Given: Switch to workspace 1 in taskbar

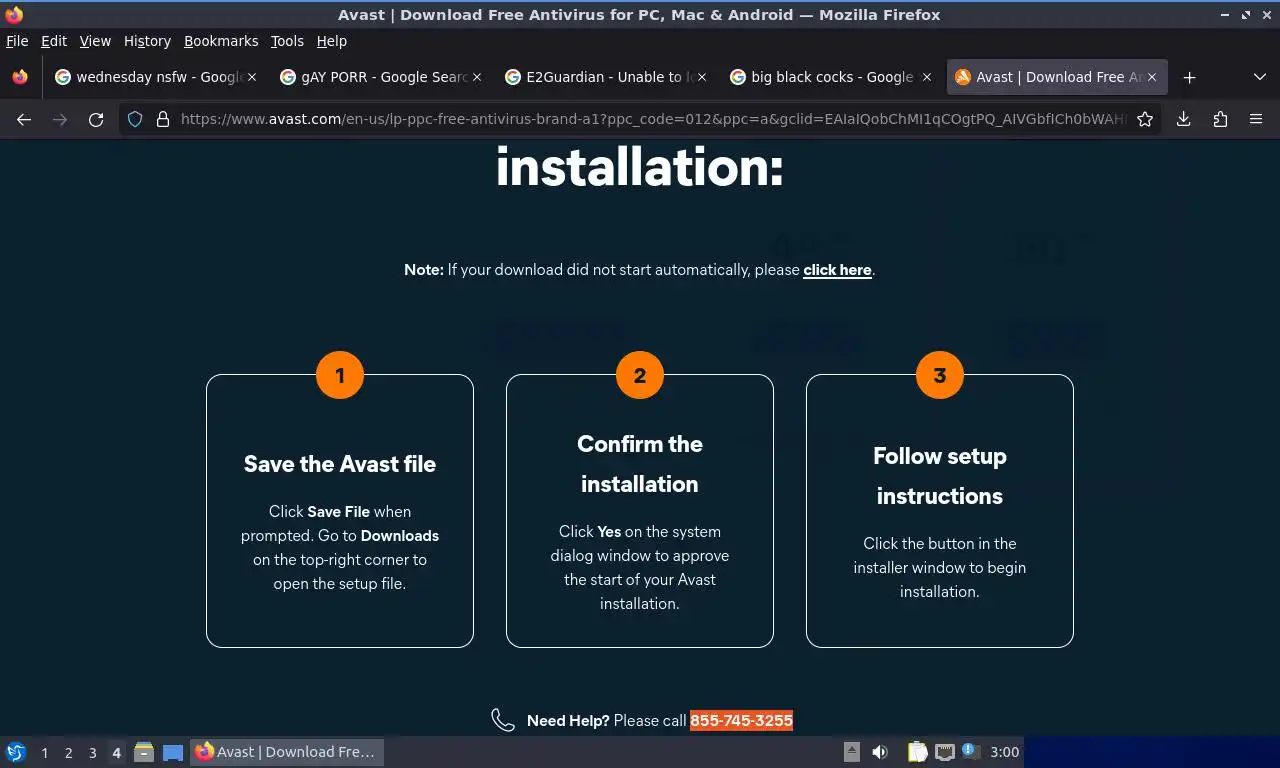Looking at the screenshot, I should click(x=44, y=753).
